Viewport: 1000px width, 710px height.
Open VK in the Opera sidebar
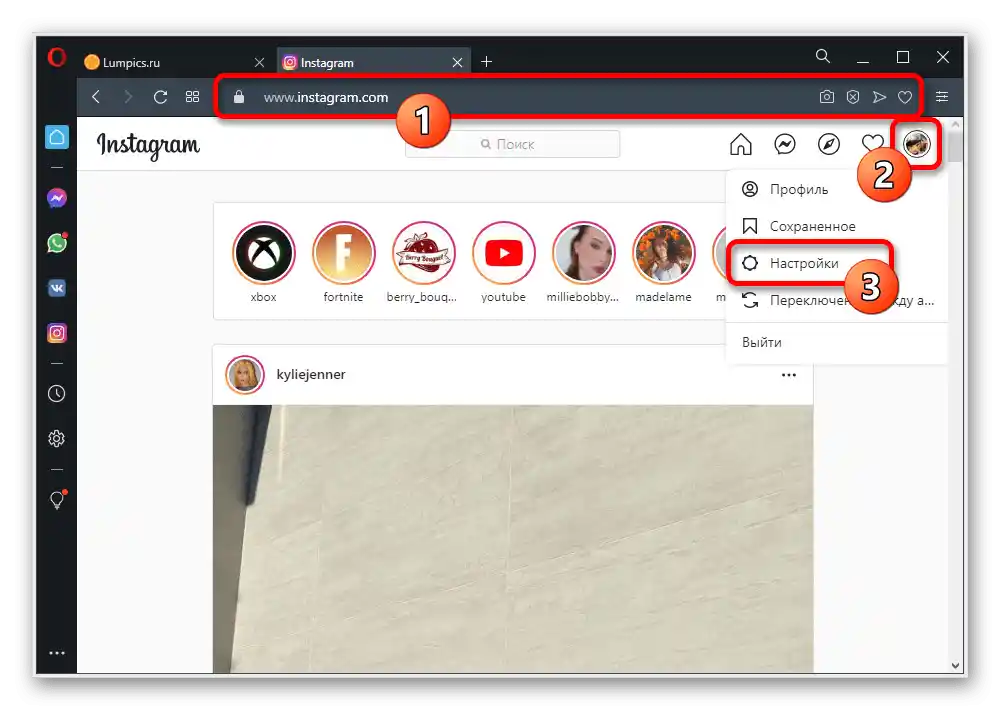[57, 288]
